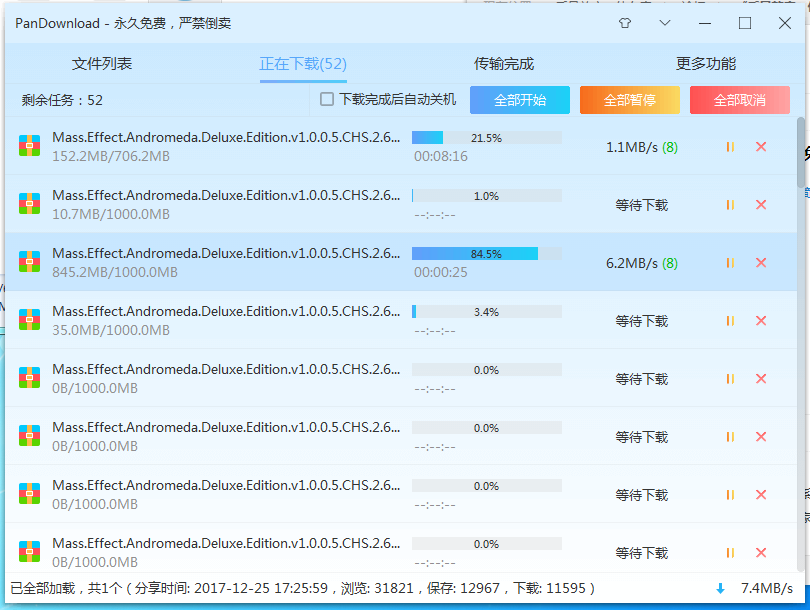This screenshot has width=810, height=610.
Task: Click the archive file icon of the 35.0MB/1000.0MB item
Action: coord(29,319)
